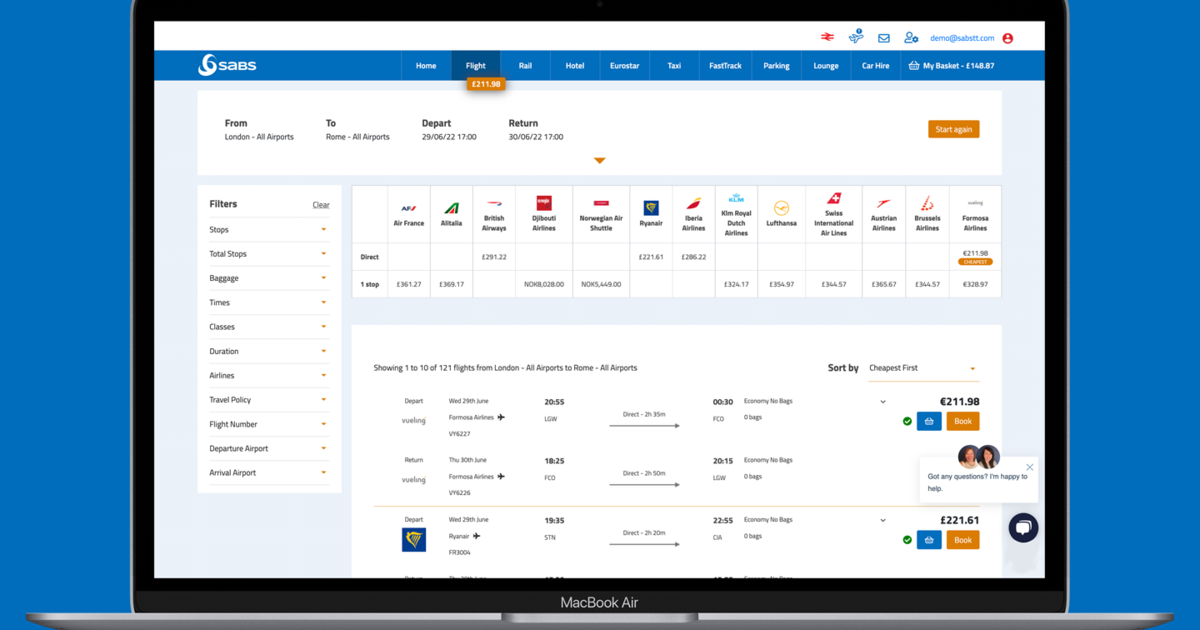Expand details chevron on the €211.98 flight
This screenshot has height=630, width=1200.
(882, 400)
